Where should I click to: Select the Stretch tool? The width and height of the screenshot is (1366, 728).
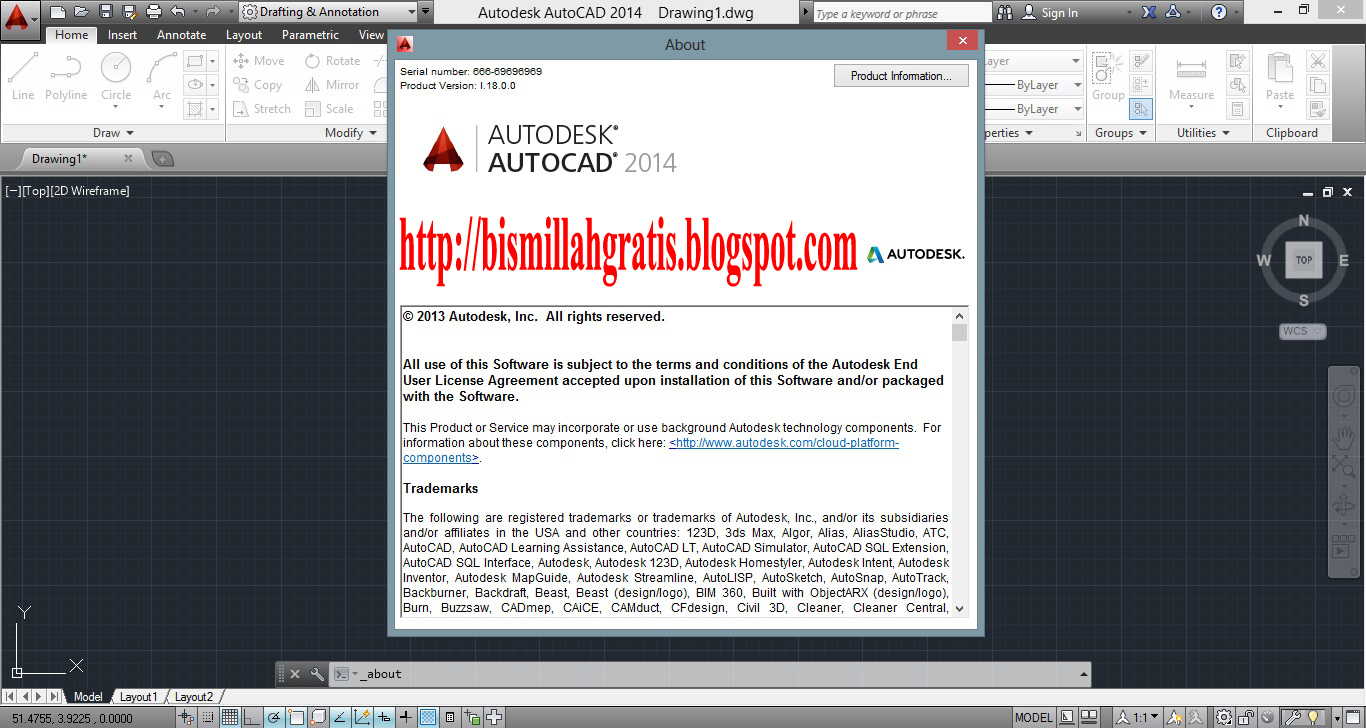[262, 109]
